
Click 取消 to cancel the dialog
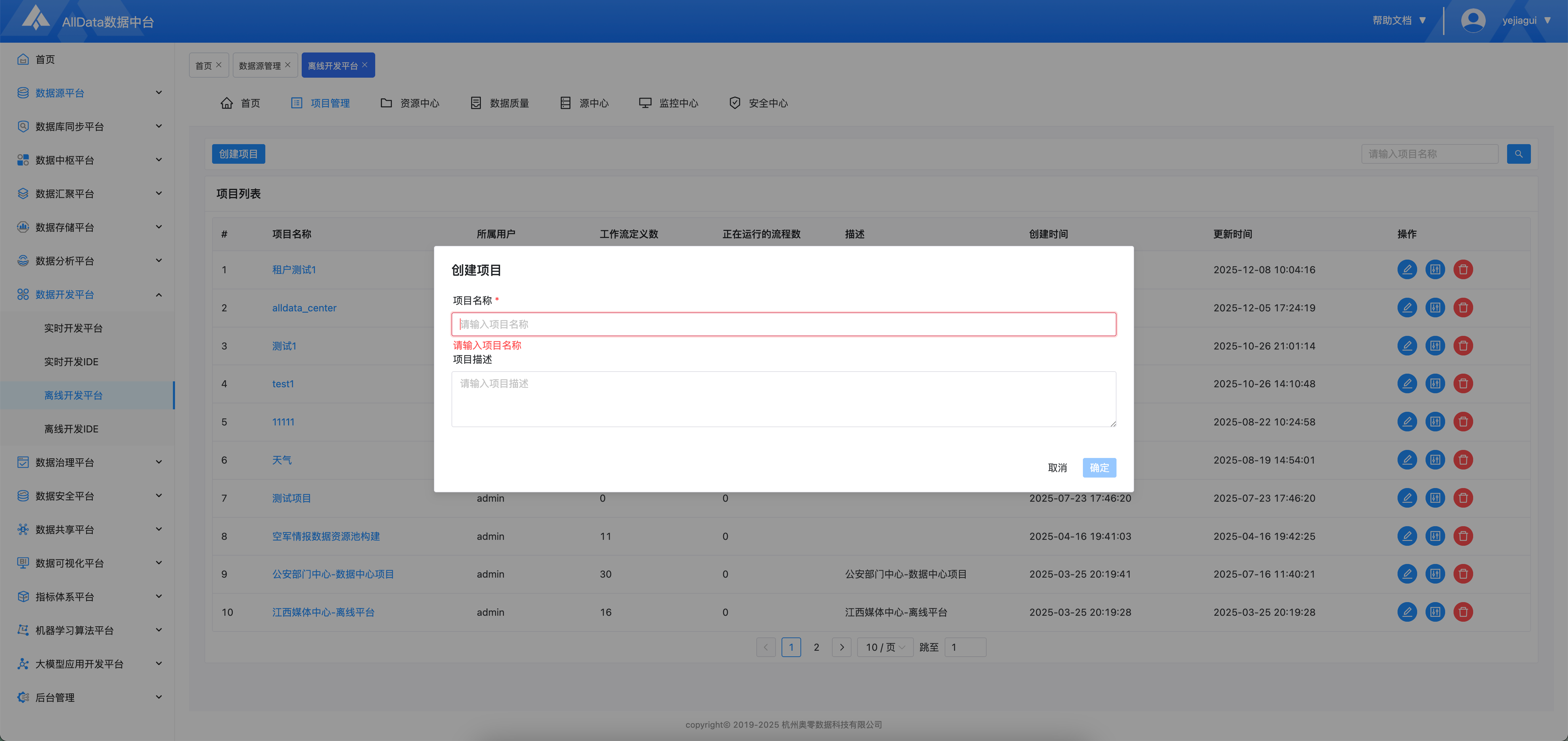(x=1057, y=468)
